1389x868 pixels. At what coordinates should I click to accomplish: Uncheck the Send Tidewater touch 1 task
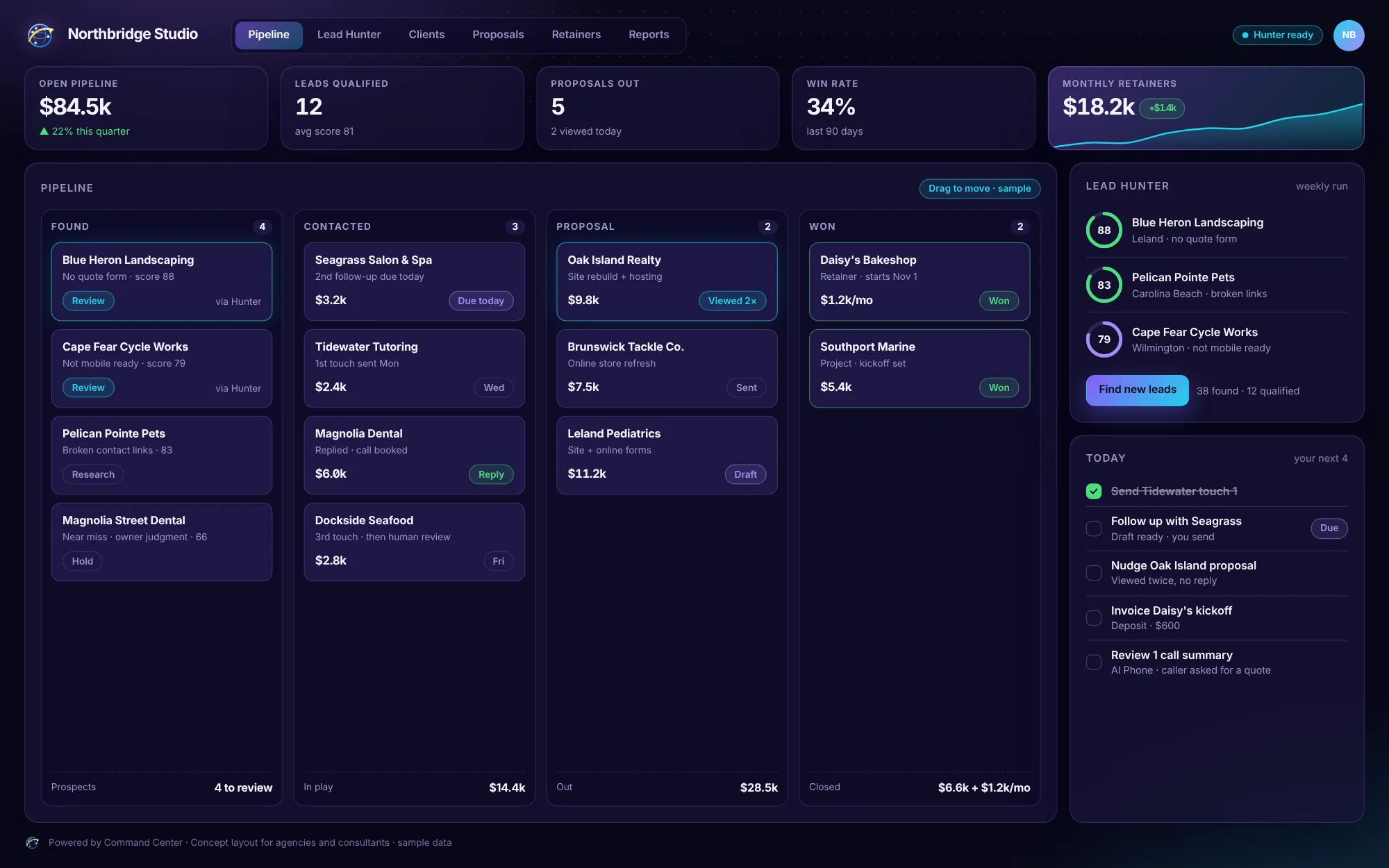[1094, 491]
